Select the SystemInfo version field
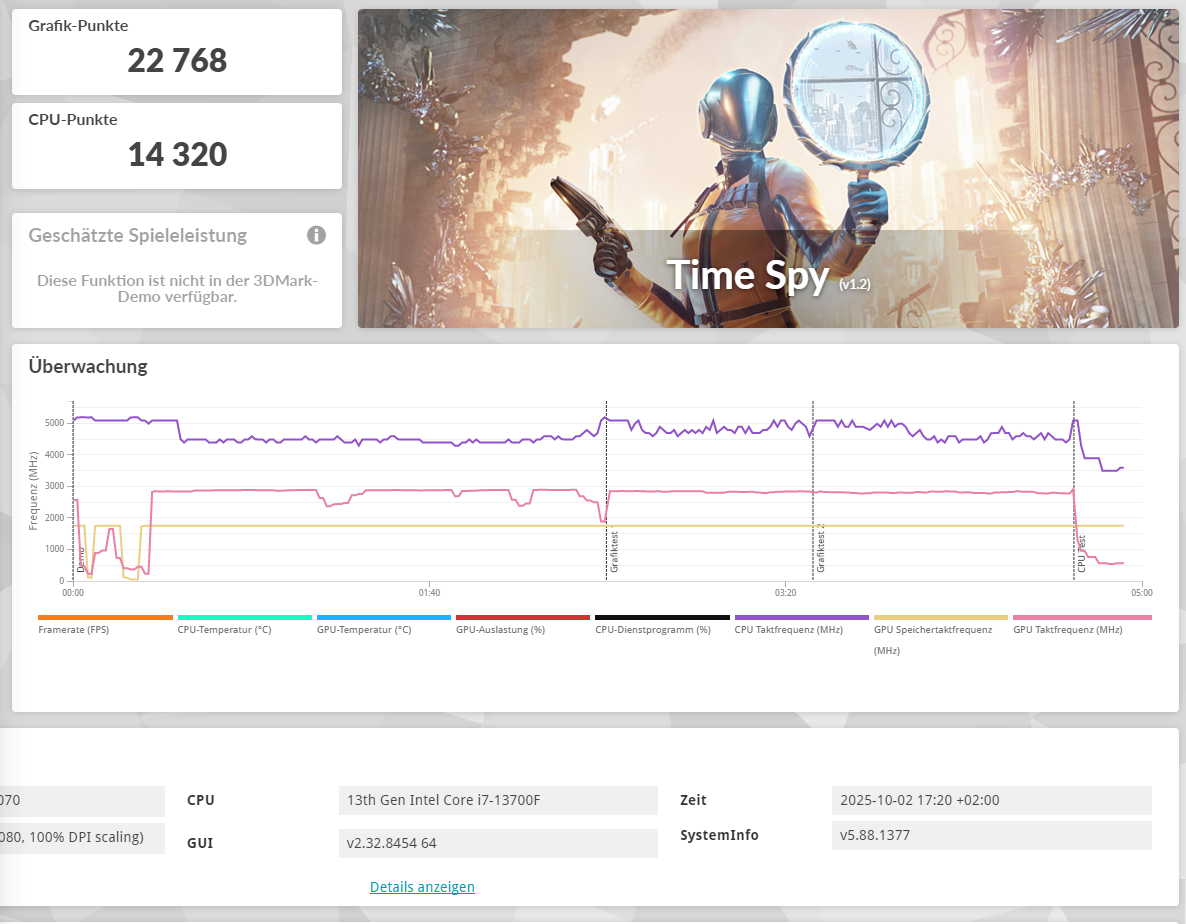The image size is (1186, 924). (991, 835)
